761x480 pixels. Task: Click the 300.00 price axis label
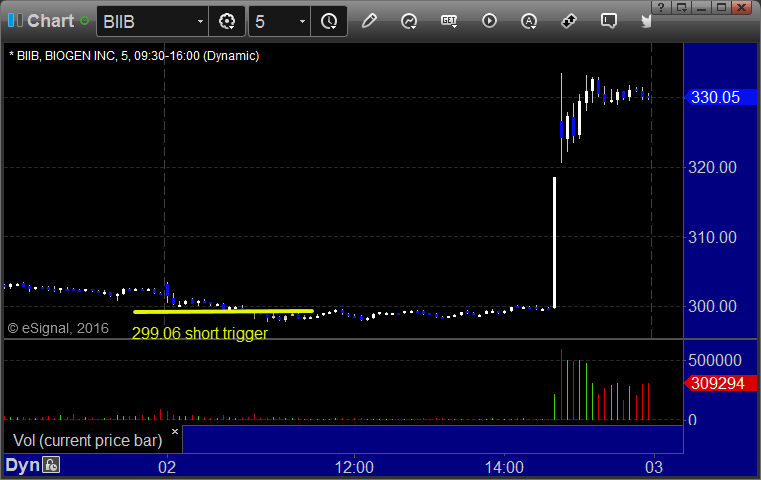pyautogui.click(x=712, y=306)
